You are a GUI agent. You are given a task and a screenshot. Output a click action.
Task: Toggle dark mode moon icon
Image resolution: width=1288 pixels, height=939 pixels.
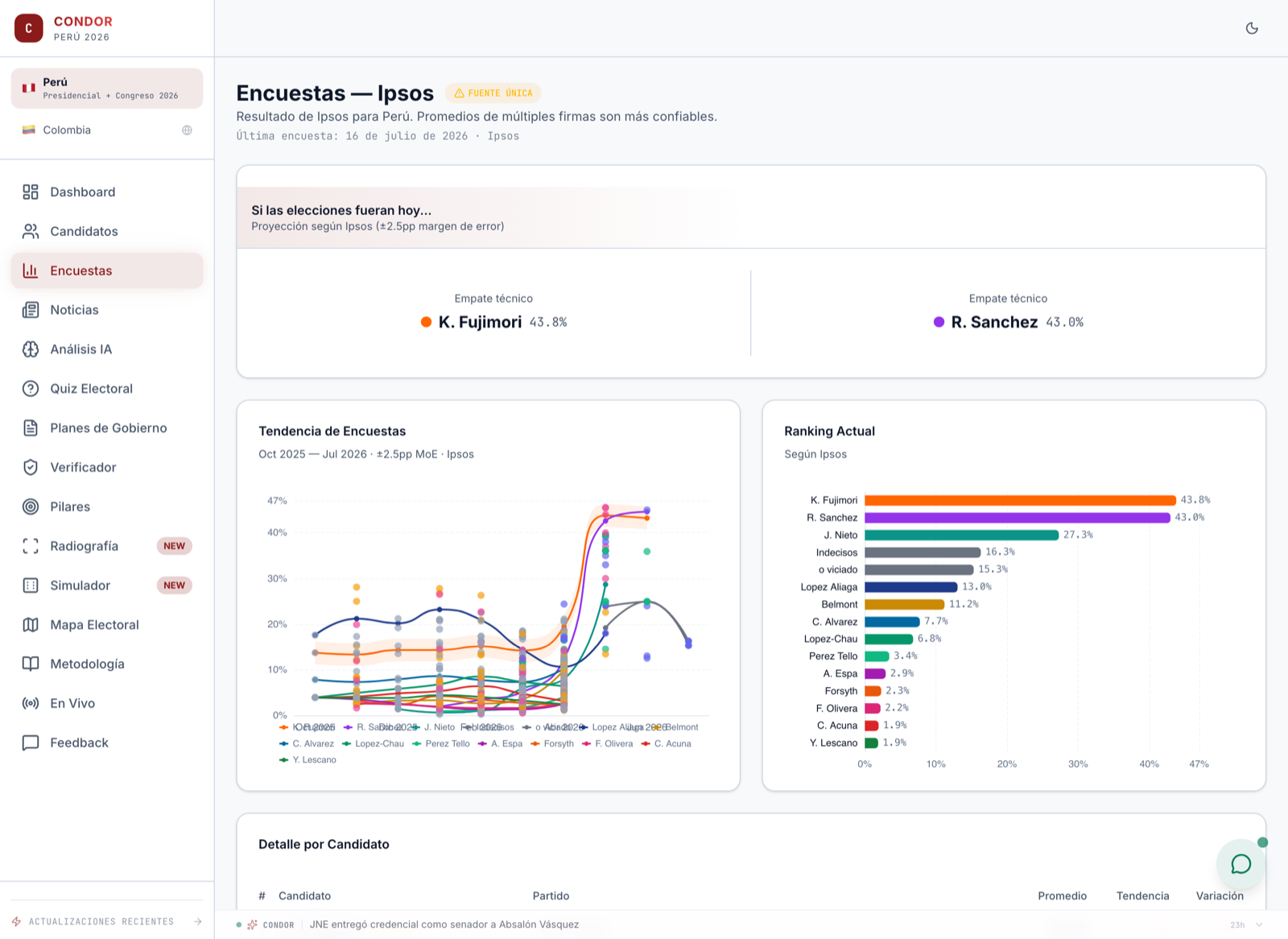tap(1252, 28)
